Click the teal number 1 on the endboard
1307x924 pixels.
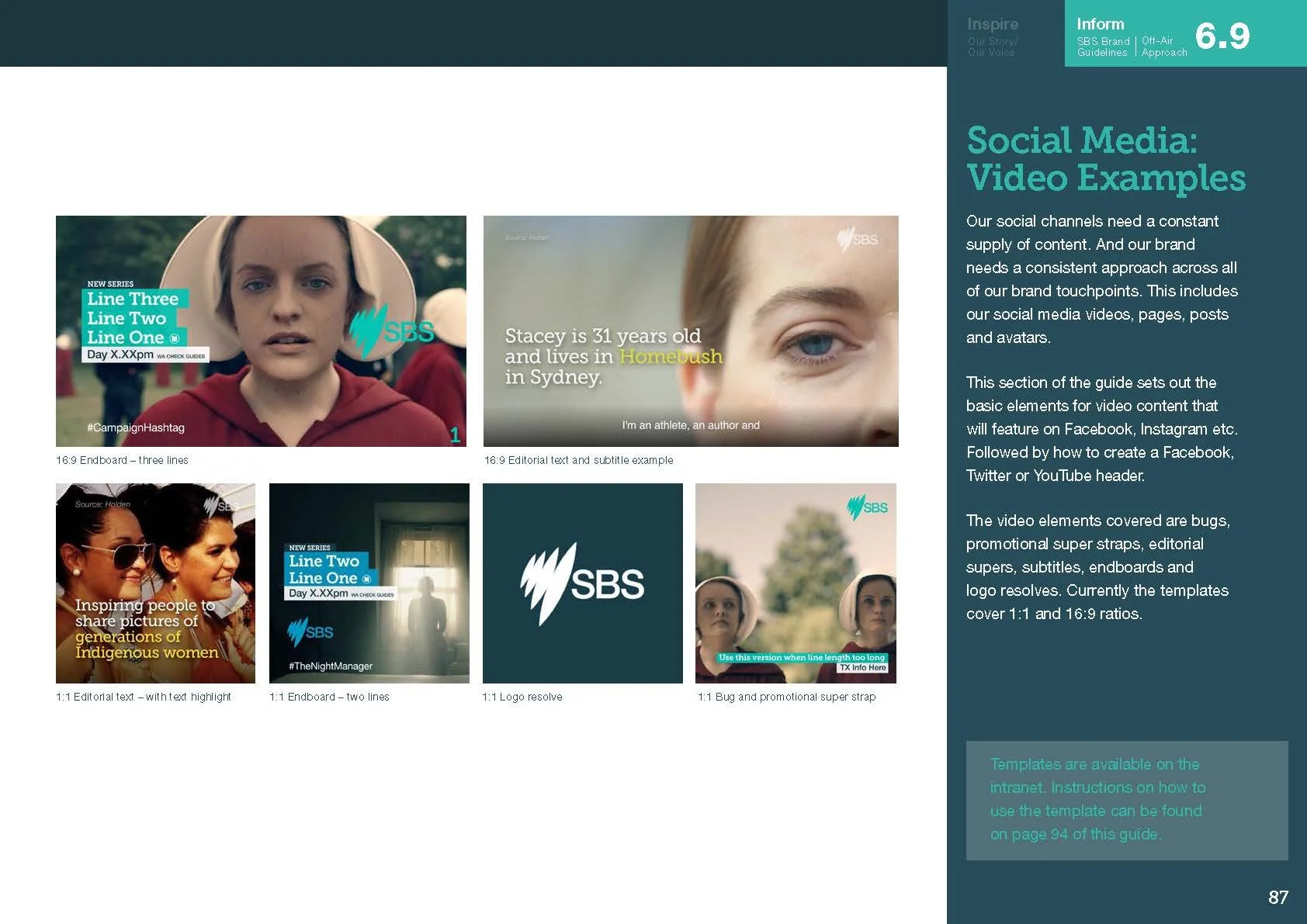click(x=456, y=435)
